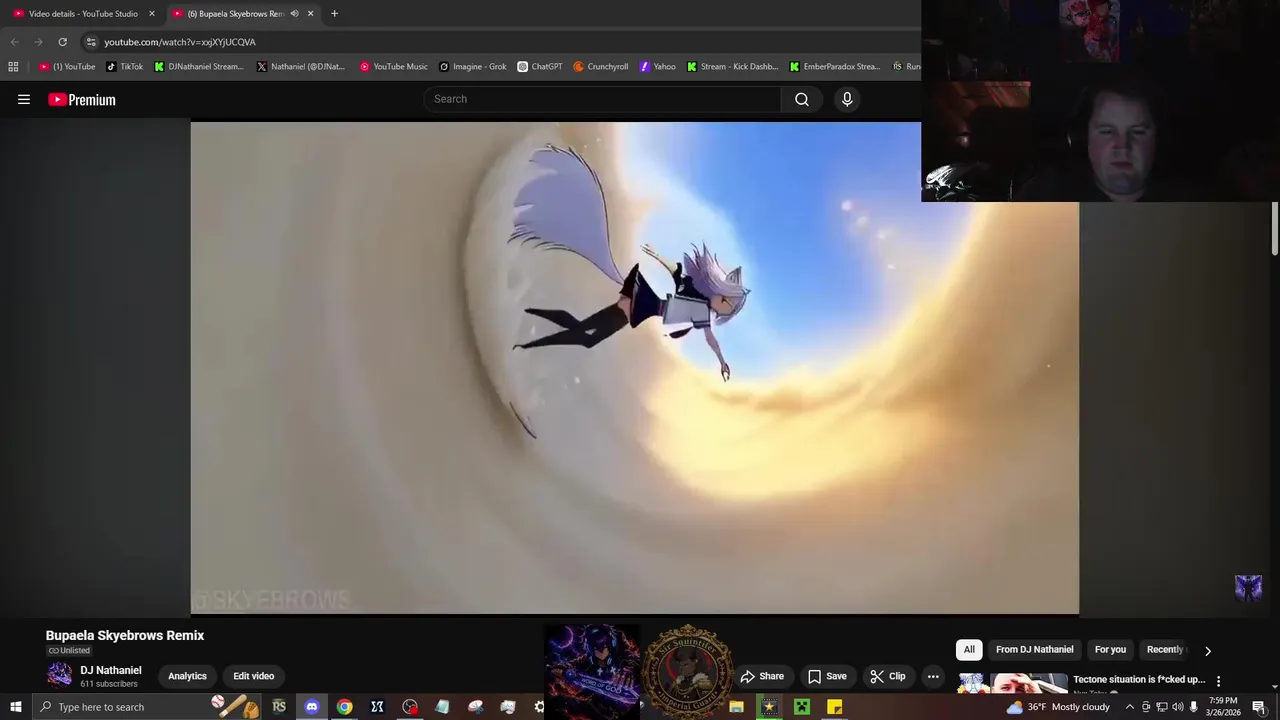Click the Save button

(x=827, y=676)
